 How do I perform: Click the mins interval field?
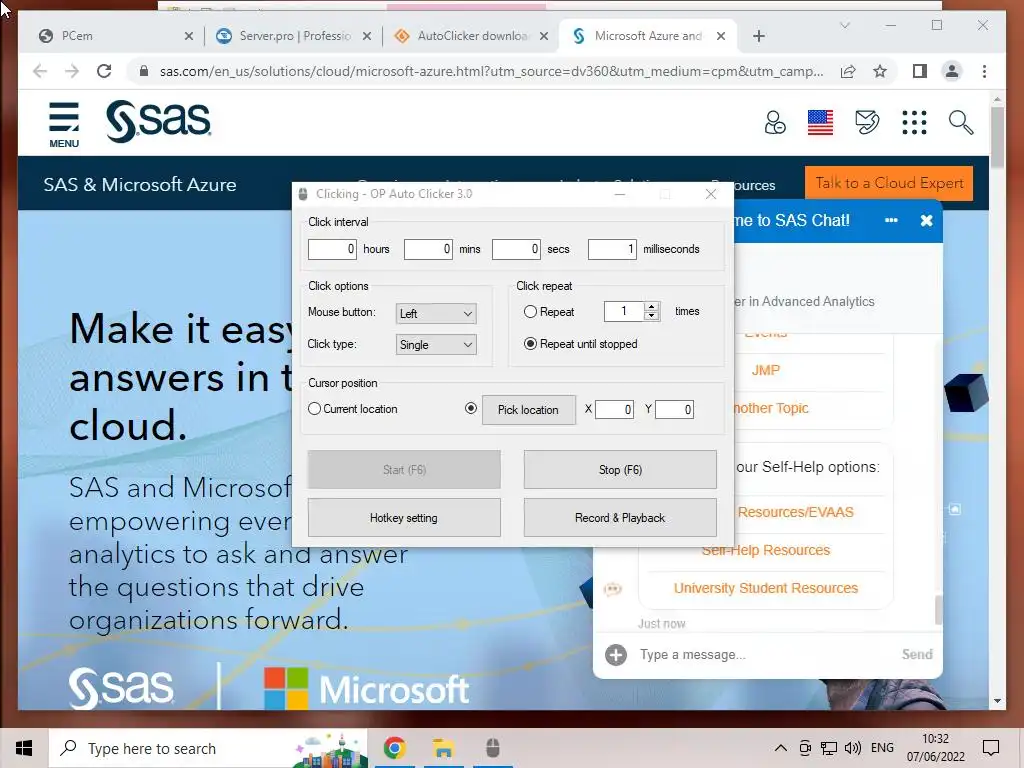(428, 249)
